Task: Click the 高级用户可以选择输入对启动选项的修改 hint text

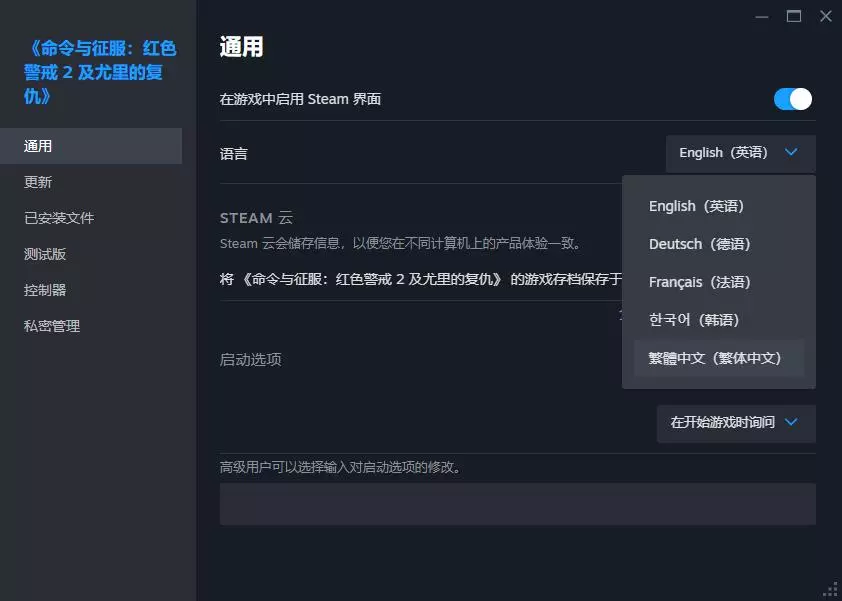Action: (x=341, y=467)
